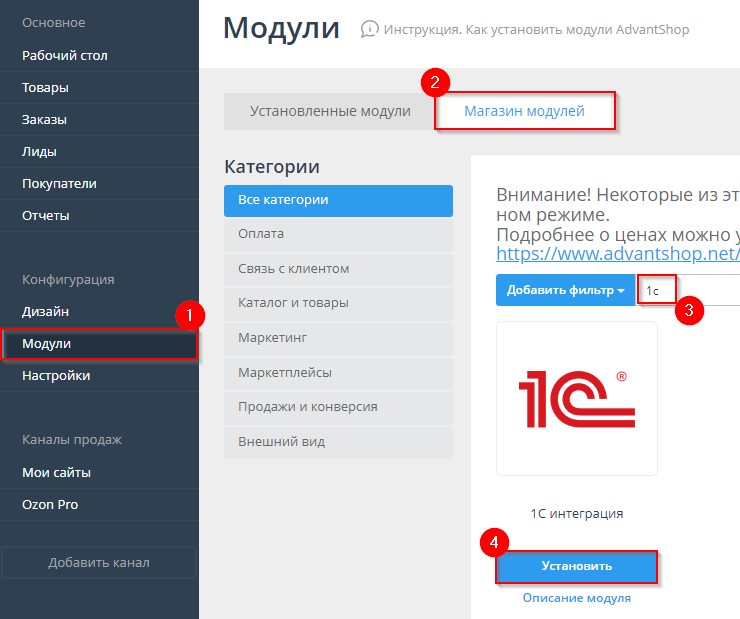This screenshot has width=740, height=619.
Task: Click the instruction info icon near the title
Action: click(x=370, y=30)
